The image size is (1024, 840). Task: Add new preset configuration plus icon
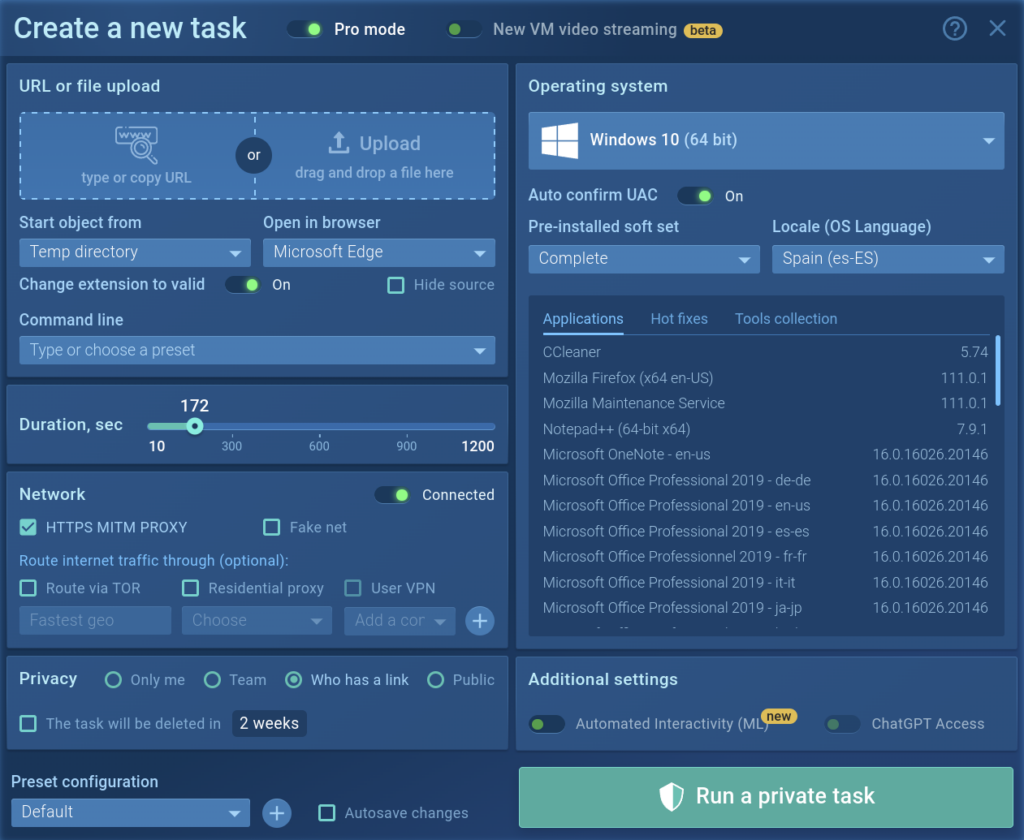[x=277, y=813]
